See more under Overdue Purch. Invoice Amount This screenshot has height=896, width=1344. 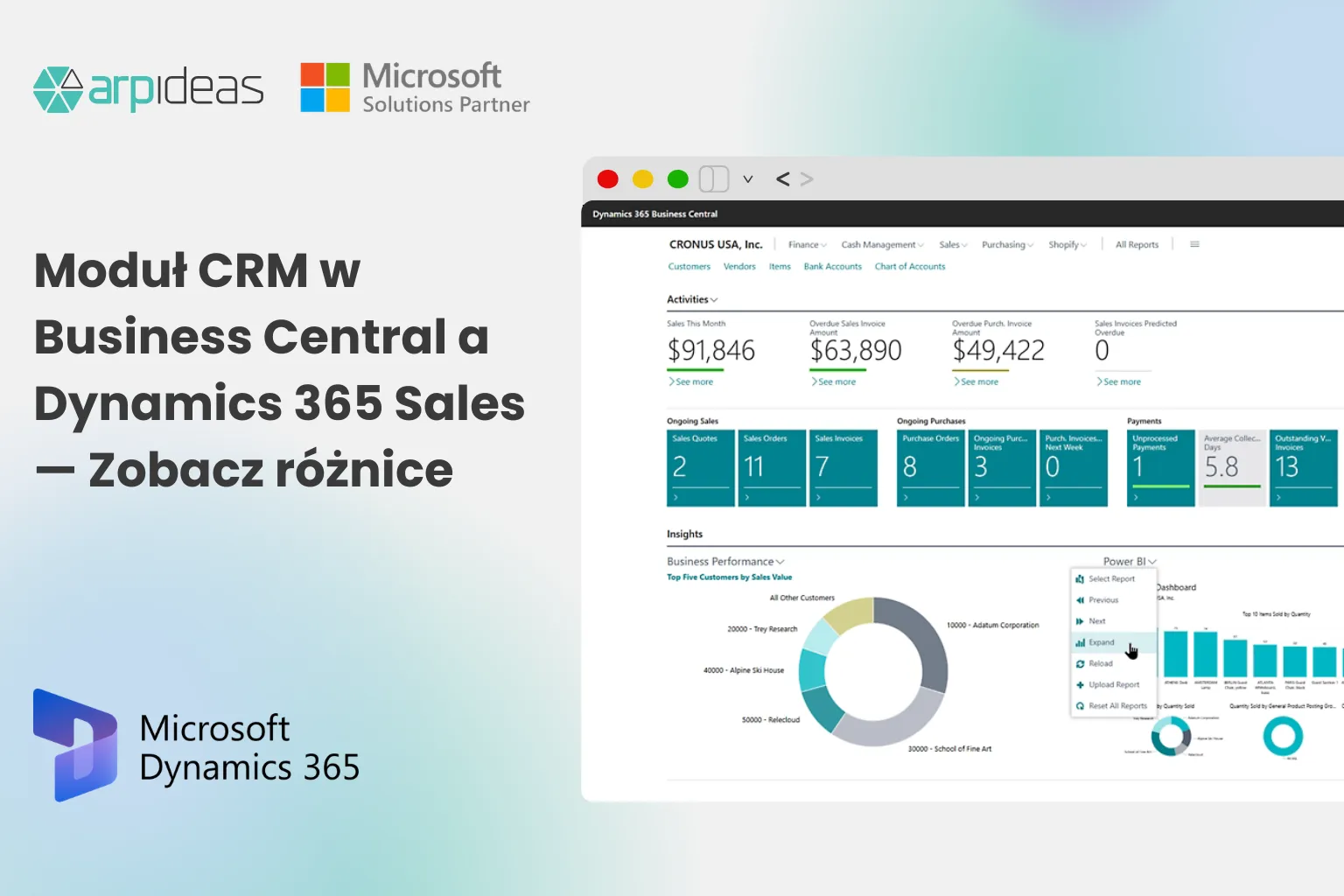pos(976,381)
